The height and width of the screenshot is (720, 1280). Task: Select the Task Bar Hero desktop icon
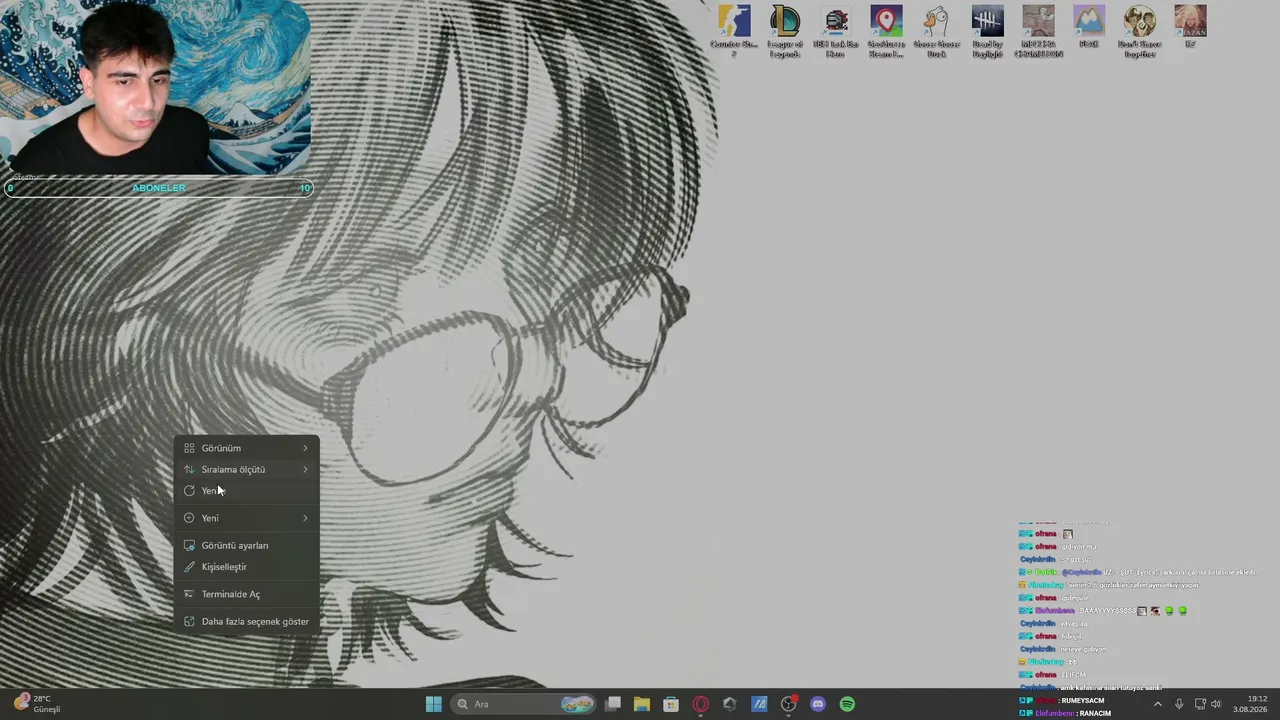tap(836, 31)
